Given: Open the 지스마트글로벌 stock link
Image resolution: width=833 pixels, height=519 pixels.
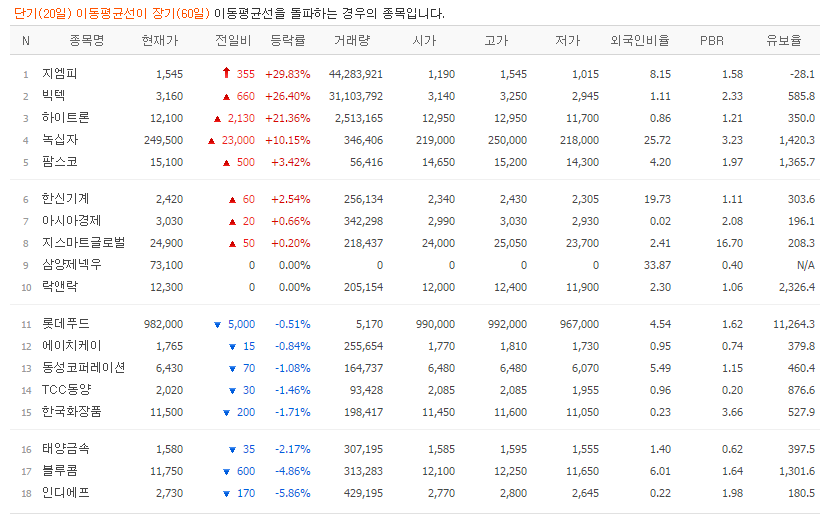Looking at the screenshot, I should [x=83, y=243].
